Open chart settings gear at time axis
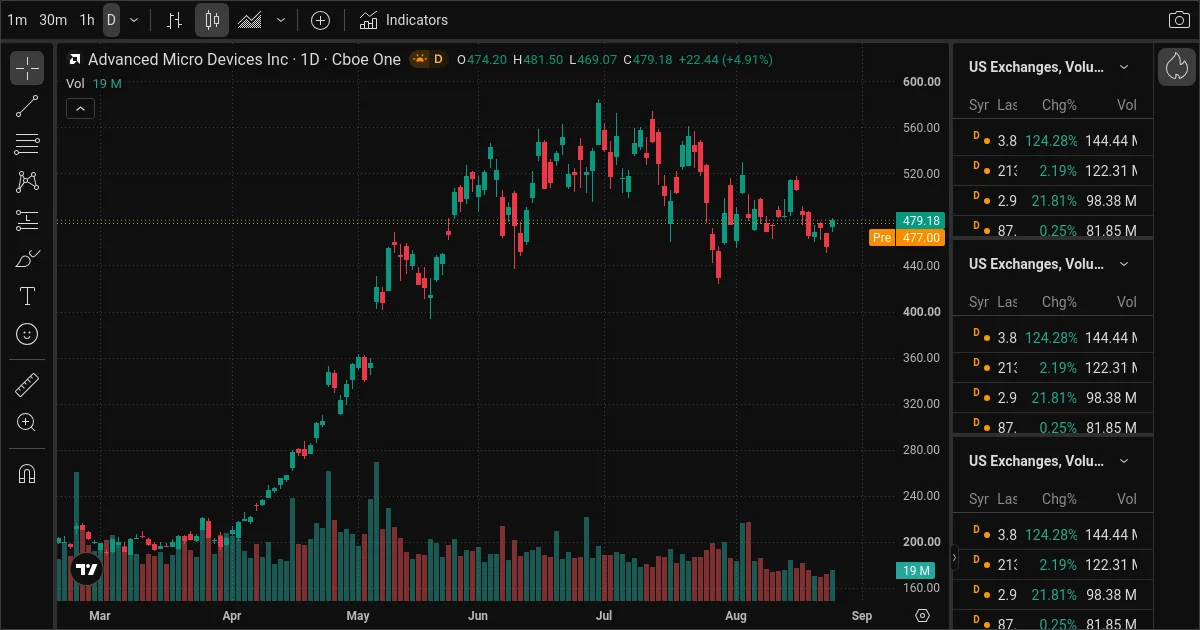The image size is (1200, 630). pos(923,615)
